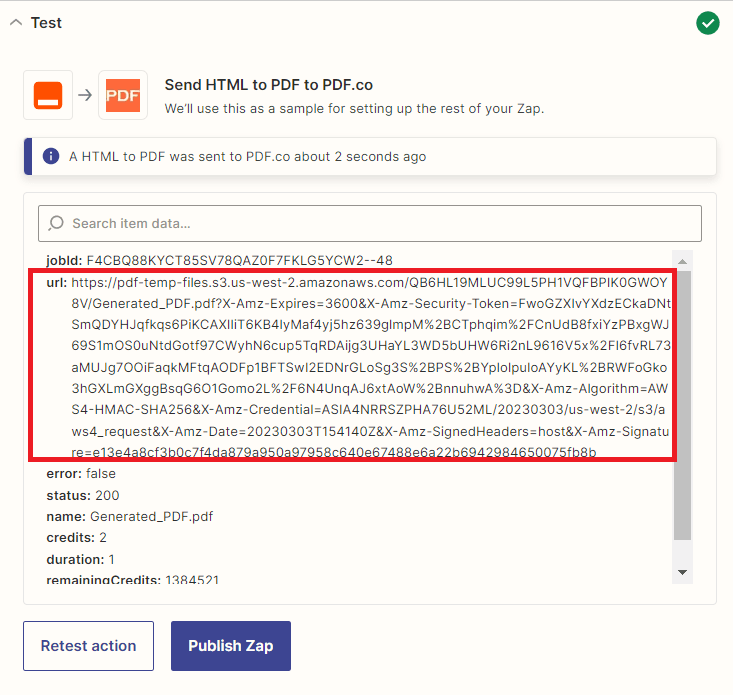Focus the Search item data field
Screen dimensions: 733x695
click(x=380, y=223)
